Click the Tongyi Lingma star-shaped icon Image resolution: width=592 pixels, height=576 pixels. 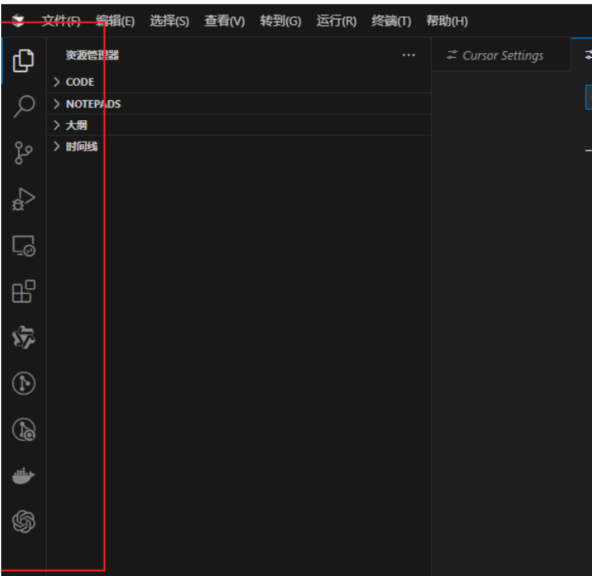(24, 337)
